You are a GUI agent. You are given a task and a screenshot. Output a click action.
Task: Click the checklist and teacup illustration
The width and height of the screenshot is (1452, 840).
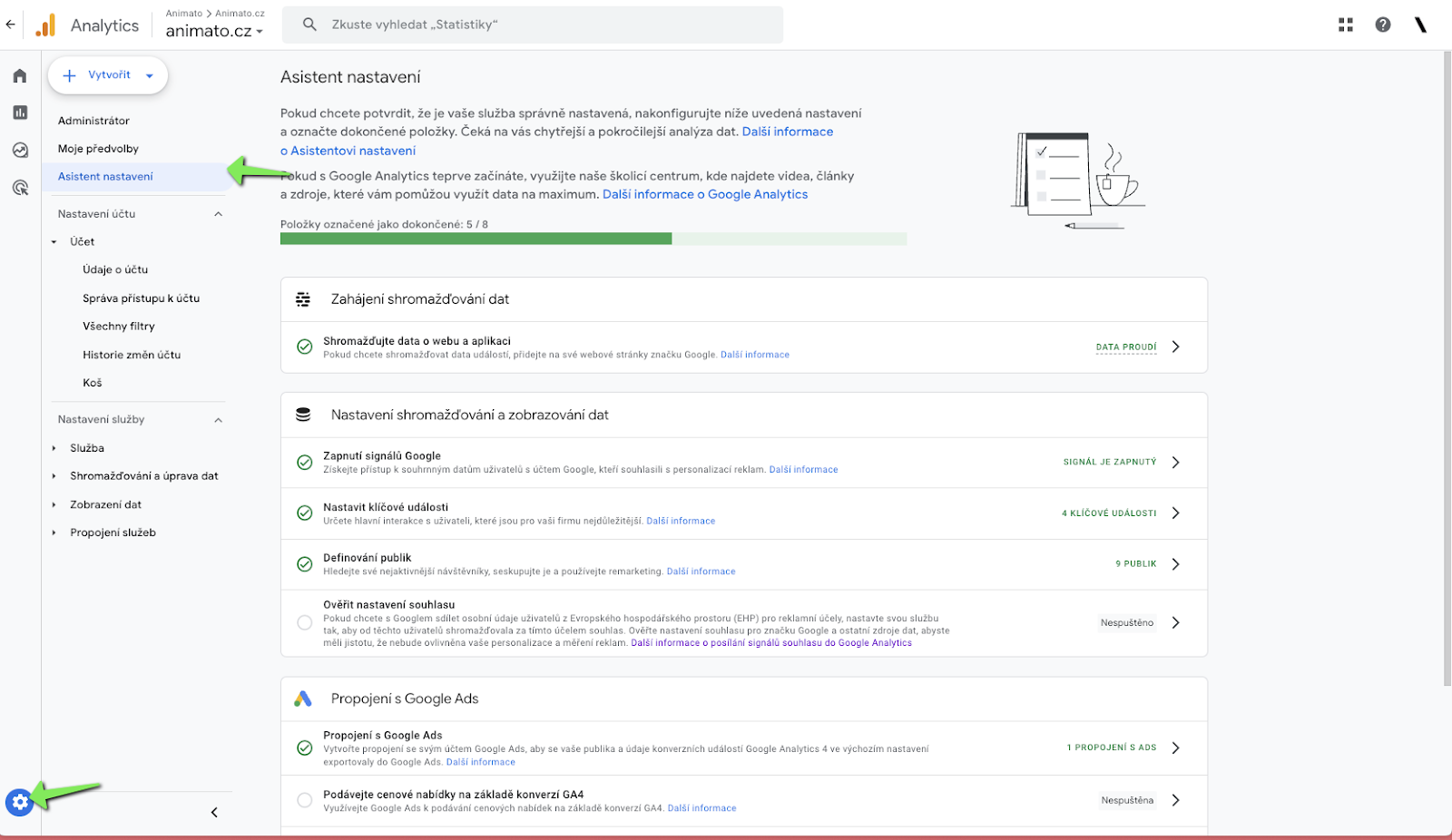(1078, 181)
